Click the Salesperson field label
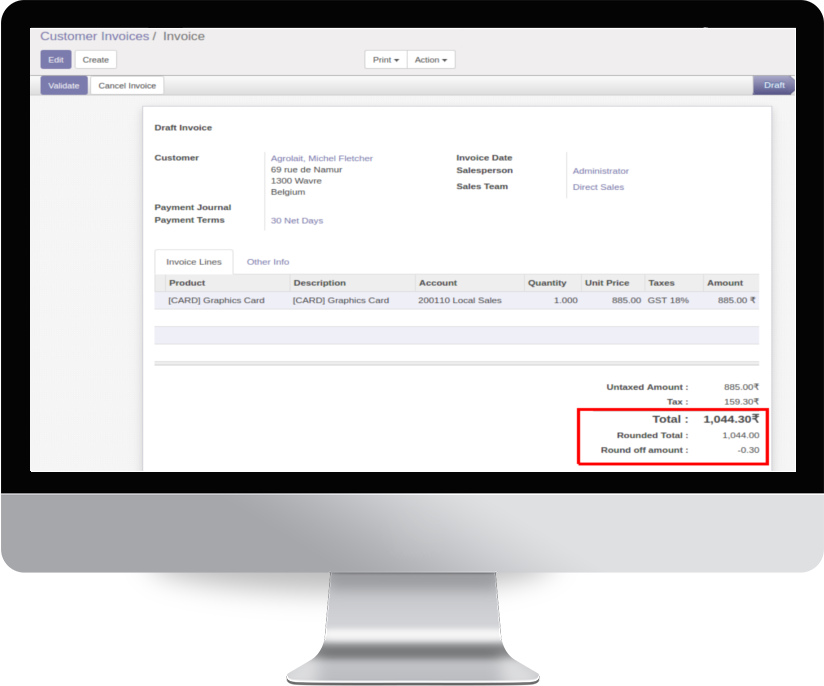The width and height of the screenshot is (824, 686). [485, 170]
